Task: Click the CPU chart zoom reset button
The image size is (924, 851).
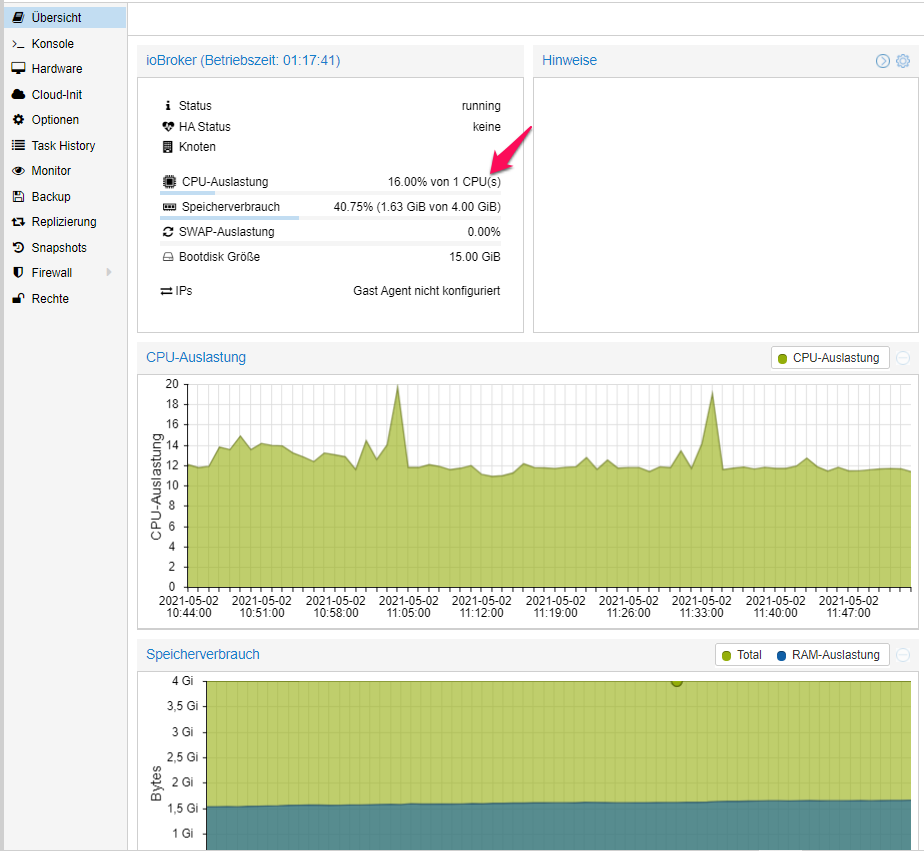Action: [903, 358]
